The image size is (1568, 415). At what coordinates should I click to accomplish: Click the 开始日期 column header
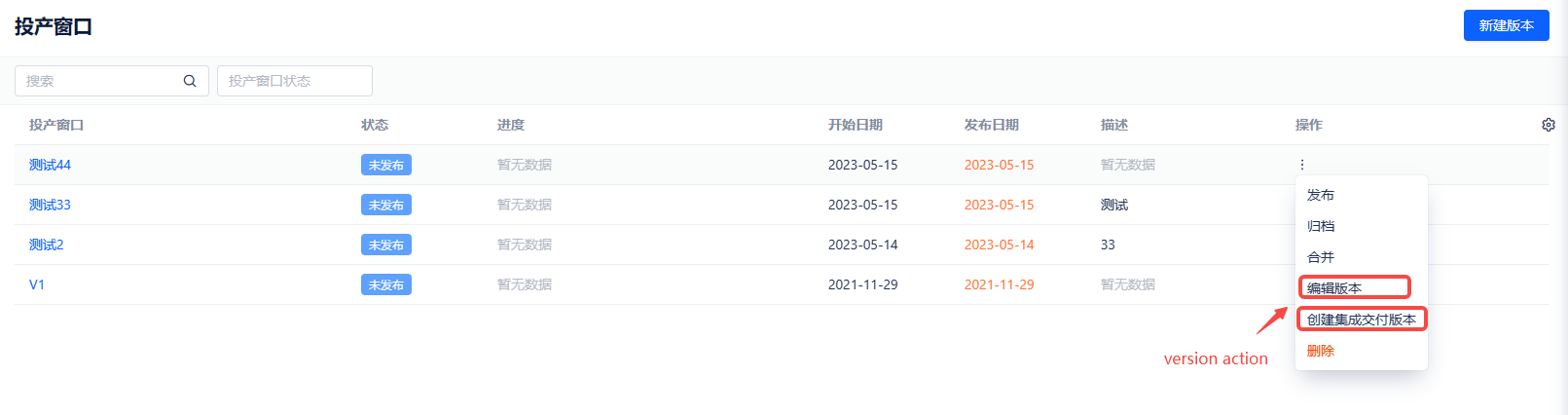click(855, 125)
